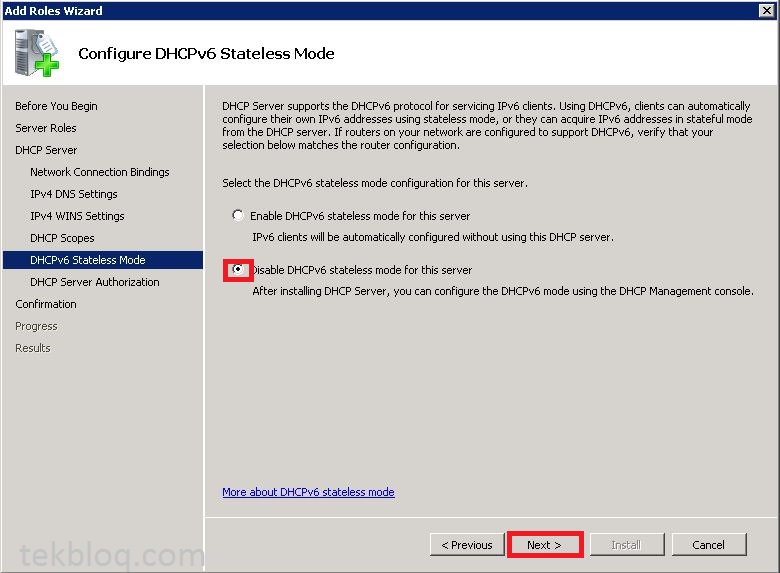The width and height of the screenshot is (780, 573).
Task: Go to Before You Begin step
Action: click(x=56, y=106)
